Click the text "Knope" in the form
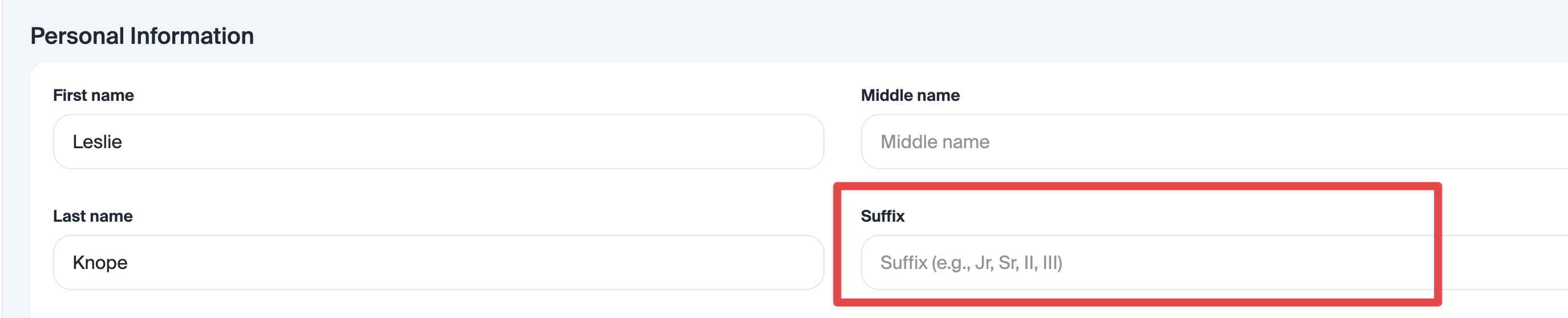 pos(100,263)
